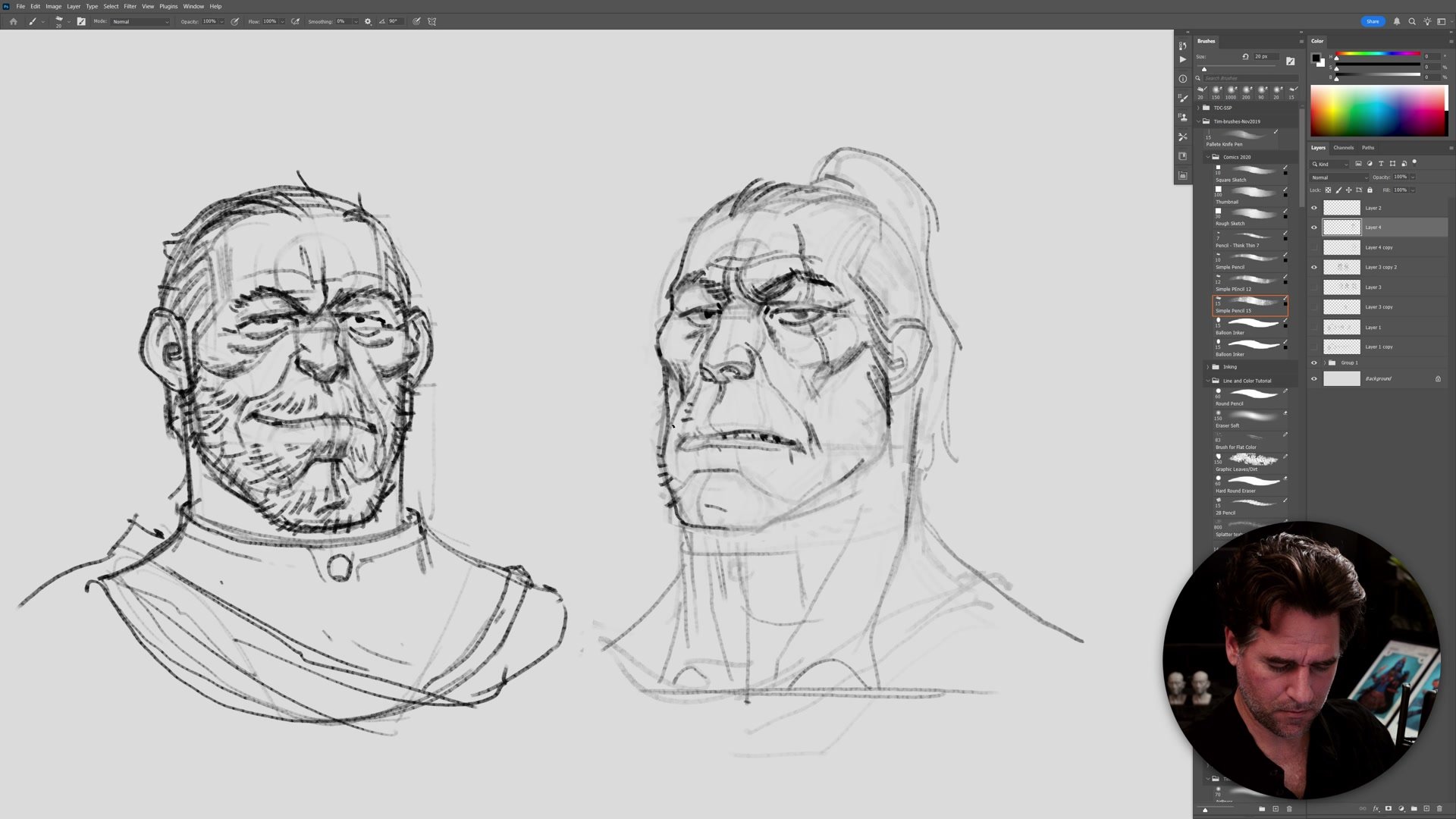
Task: Hide Background layer visibility eye
Action: click(x=1314, y=378)
